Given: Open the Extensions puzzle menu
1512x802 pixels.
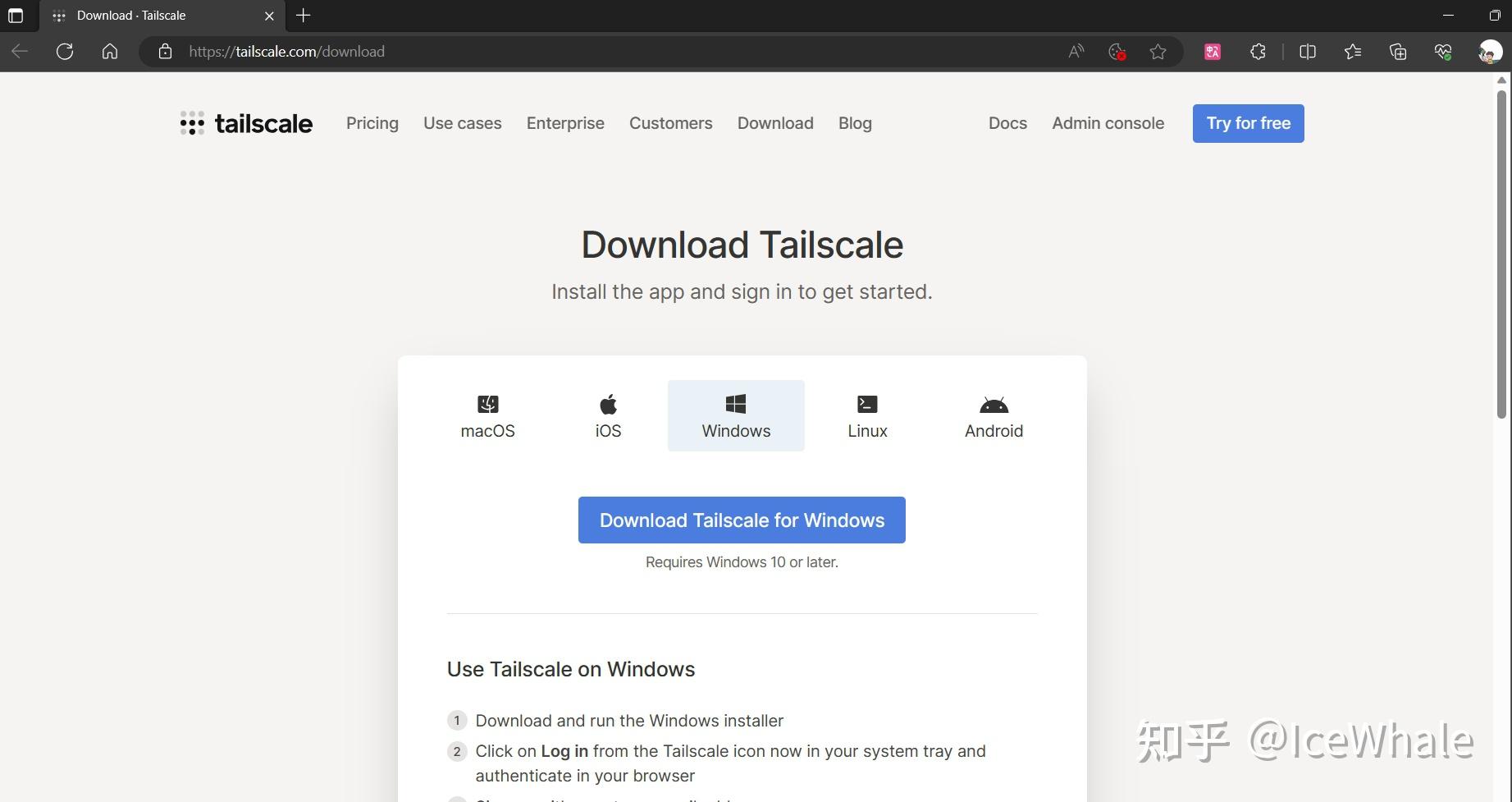Looking at the screenshot, I should (1258, 52).
